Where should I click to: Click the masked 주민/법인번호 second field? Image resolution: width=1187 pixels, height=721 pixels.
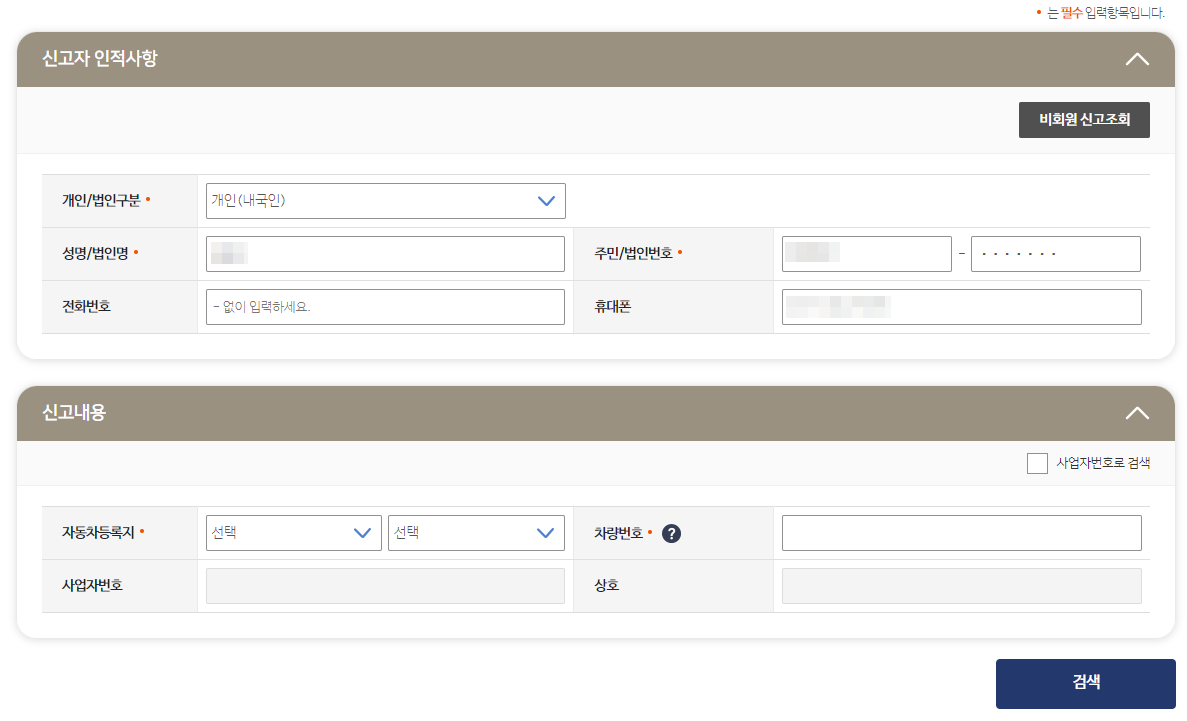(1055, 254)
